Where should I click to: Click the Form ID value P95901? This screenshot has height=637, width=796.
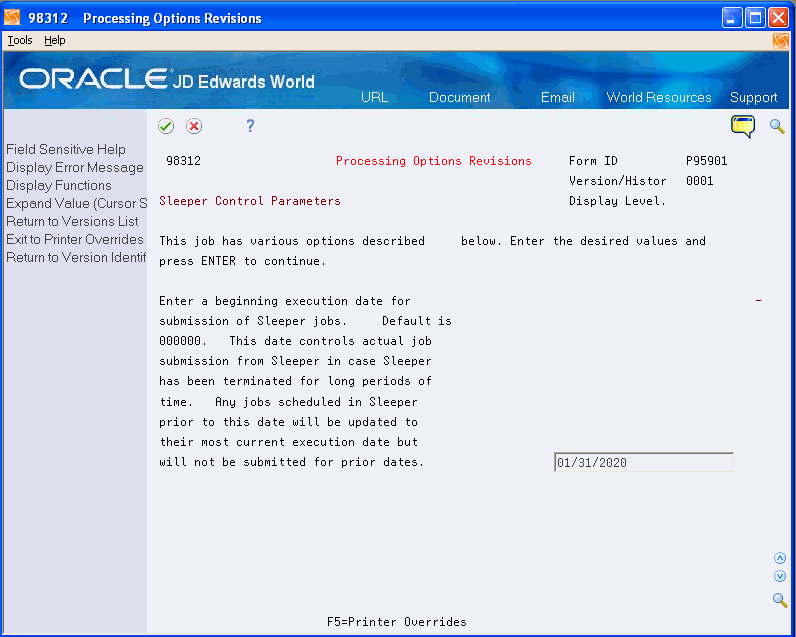(x=706, y=161)
